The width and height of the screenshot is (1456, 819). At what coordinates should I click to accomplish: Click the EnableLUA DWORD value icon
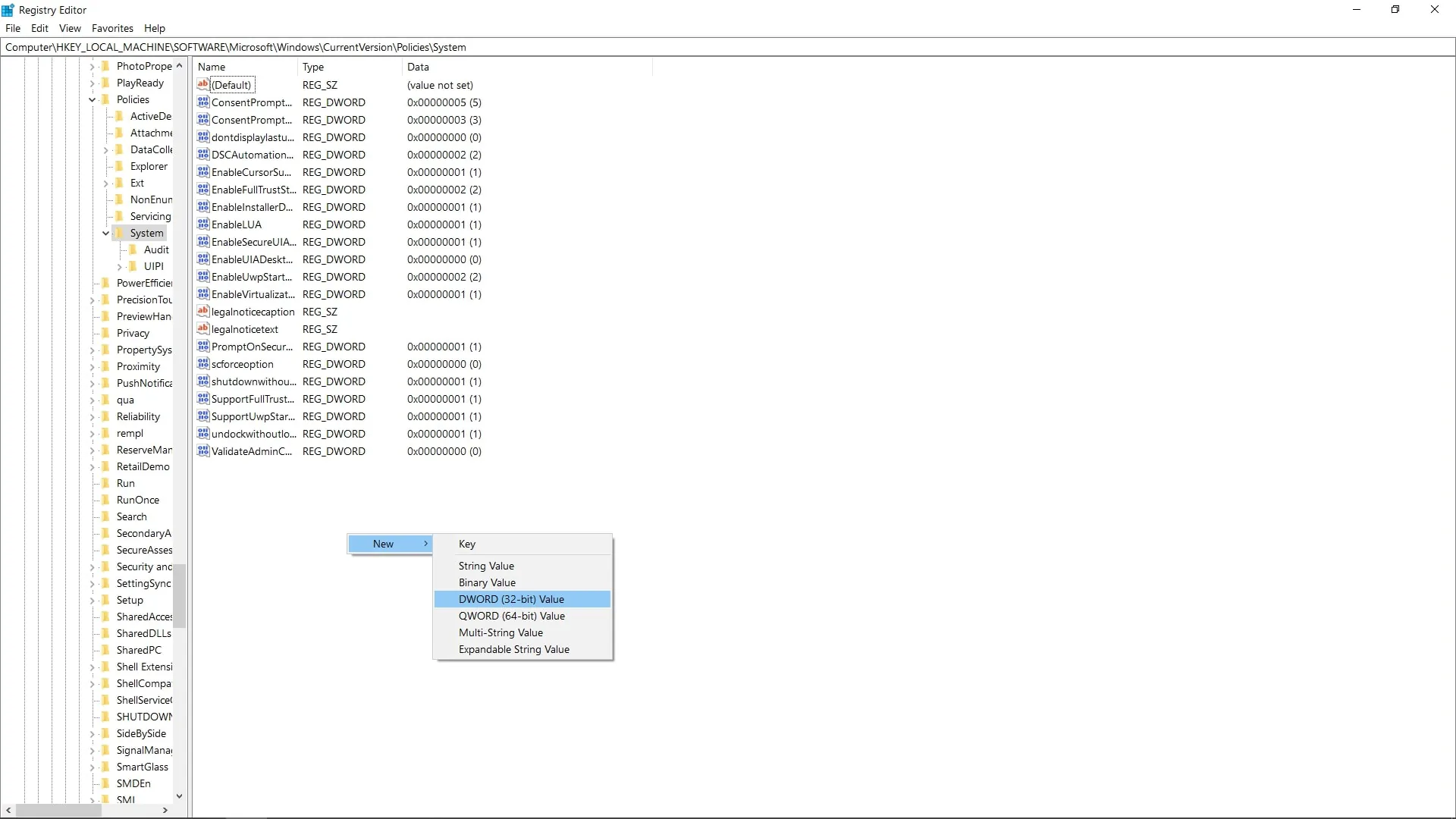coord(202,224)
